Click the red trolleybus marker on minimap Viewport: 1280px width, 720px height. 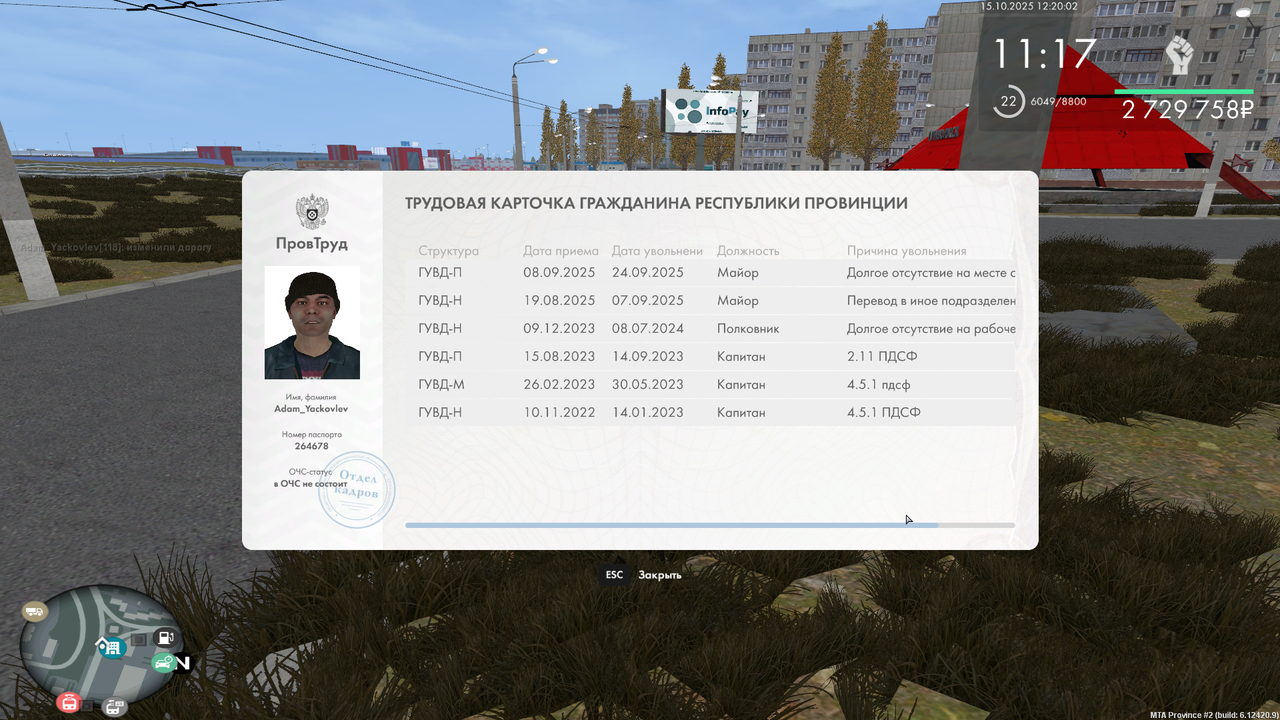[x=69, y=702]
